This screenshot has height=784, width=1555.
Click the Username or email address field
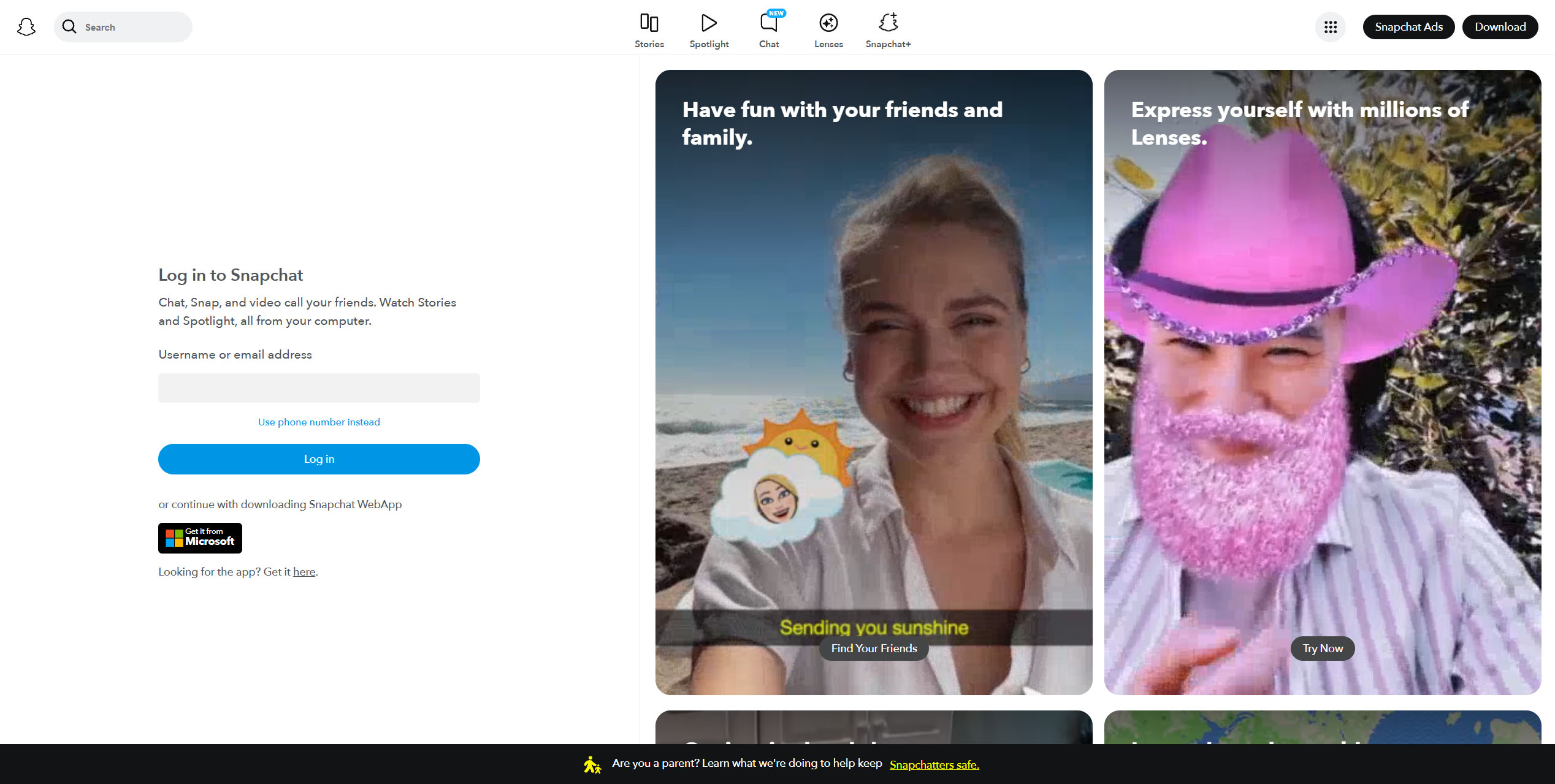319,388
